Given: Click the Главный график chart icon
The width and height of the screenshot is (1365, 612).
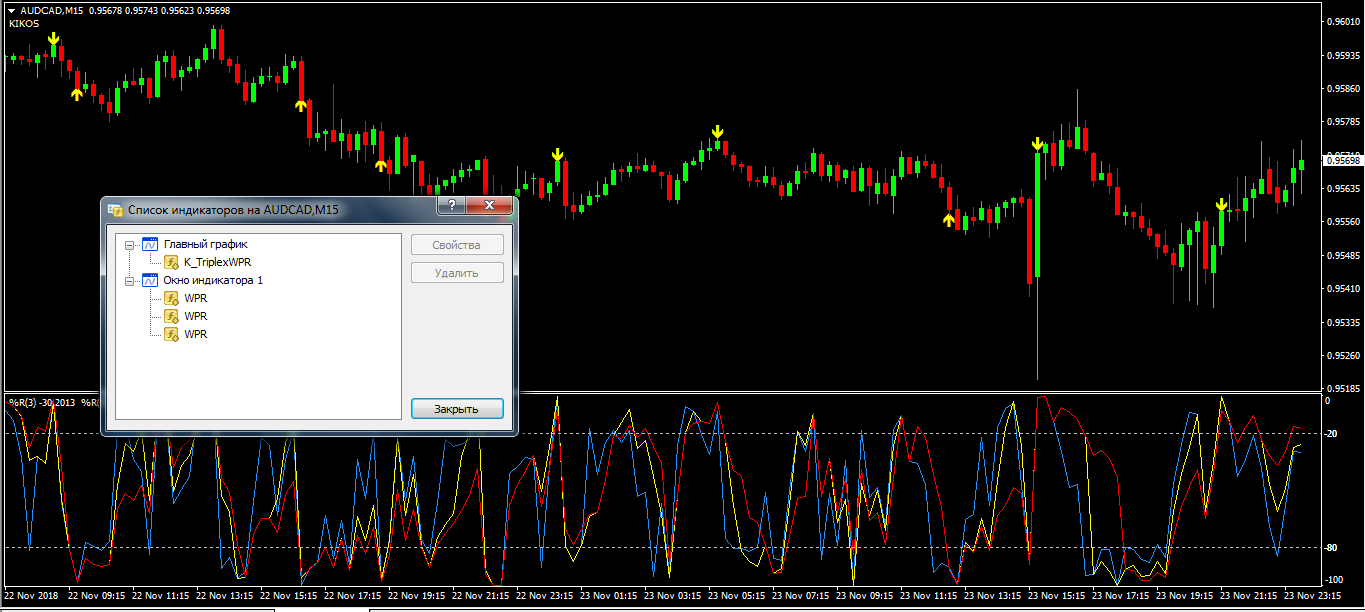Looking at the screenshot, I should [151, 244].
